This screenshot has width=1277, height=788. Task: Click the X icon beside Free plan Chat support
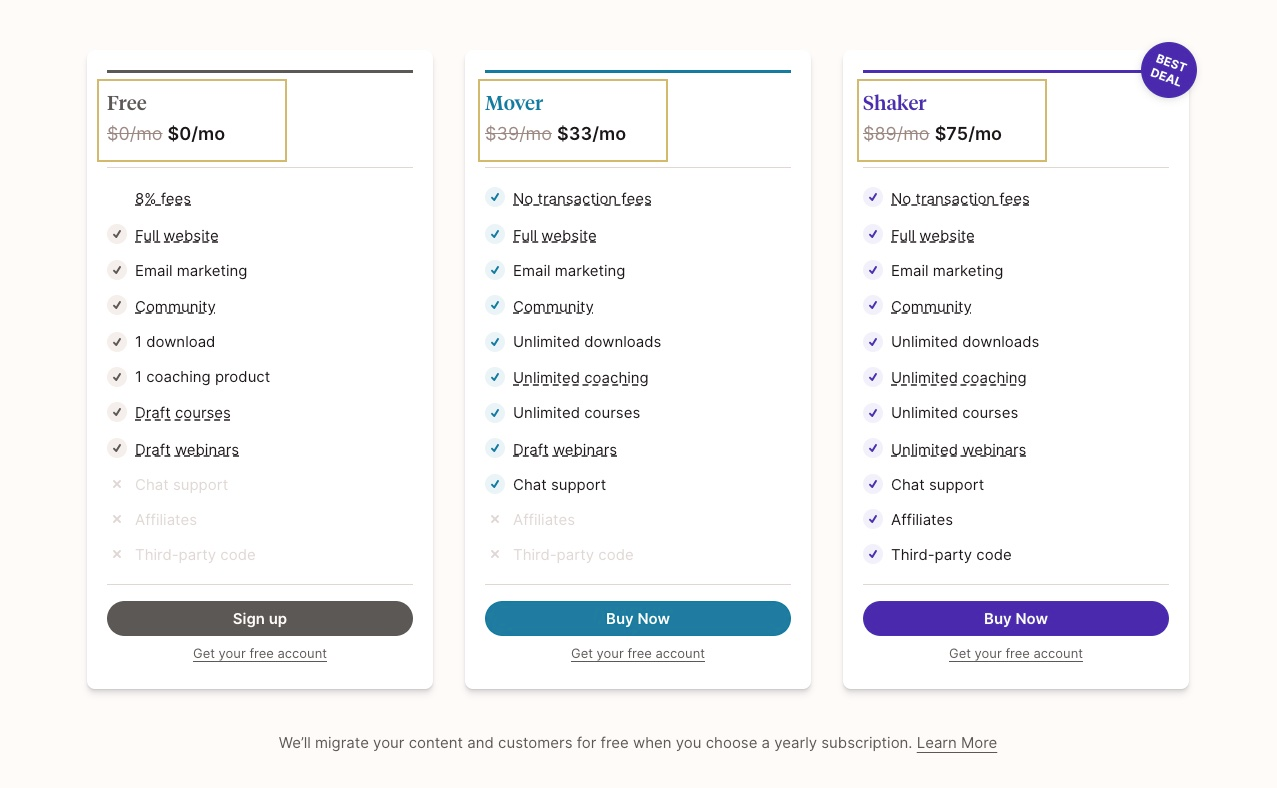117,485
